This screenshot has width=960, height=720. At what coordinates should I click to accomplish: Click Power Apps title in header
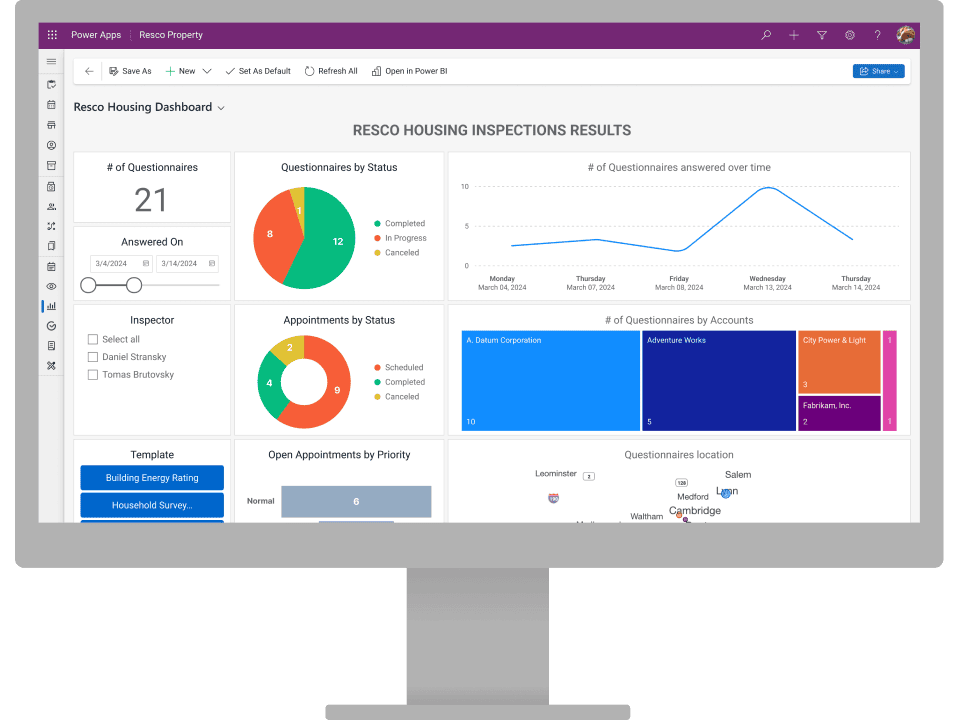point(96,35)
